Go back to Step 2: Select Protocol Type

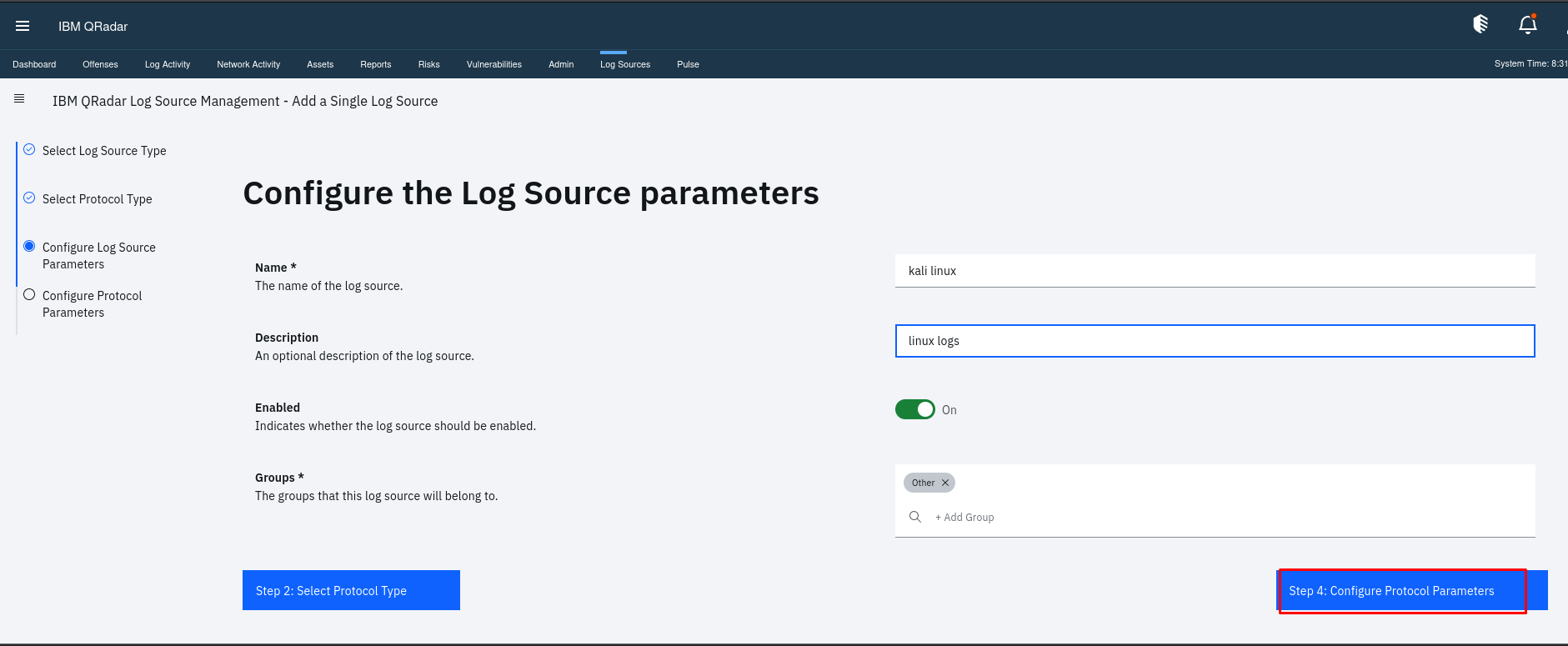click(x=351, y=590)
